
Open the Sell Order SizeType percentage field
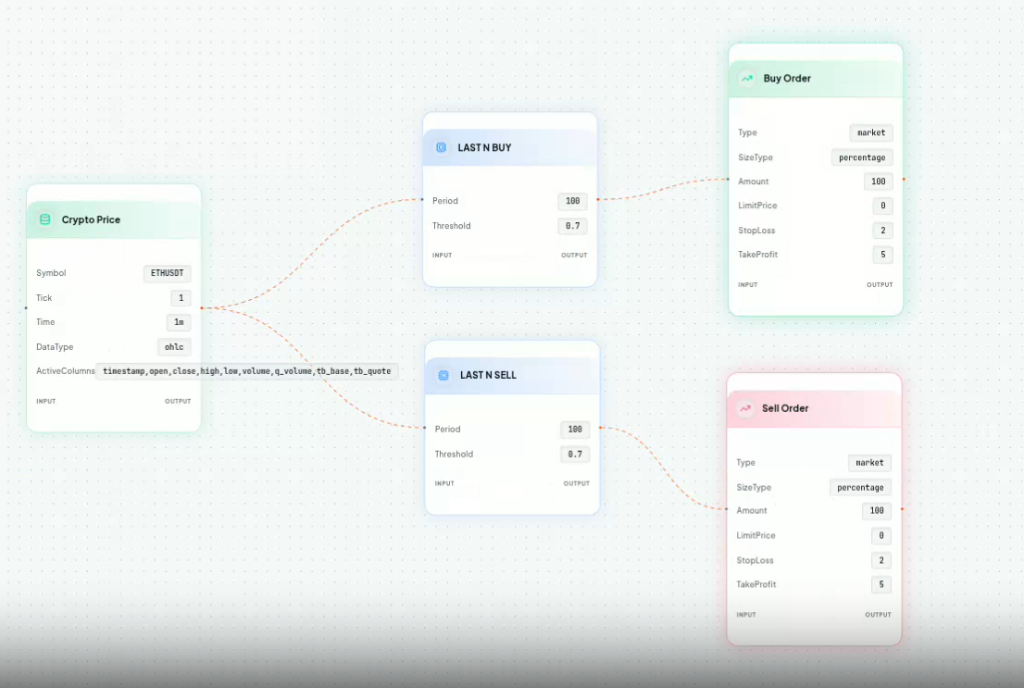click(861, 488)
